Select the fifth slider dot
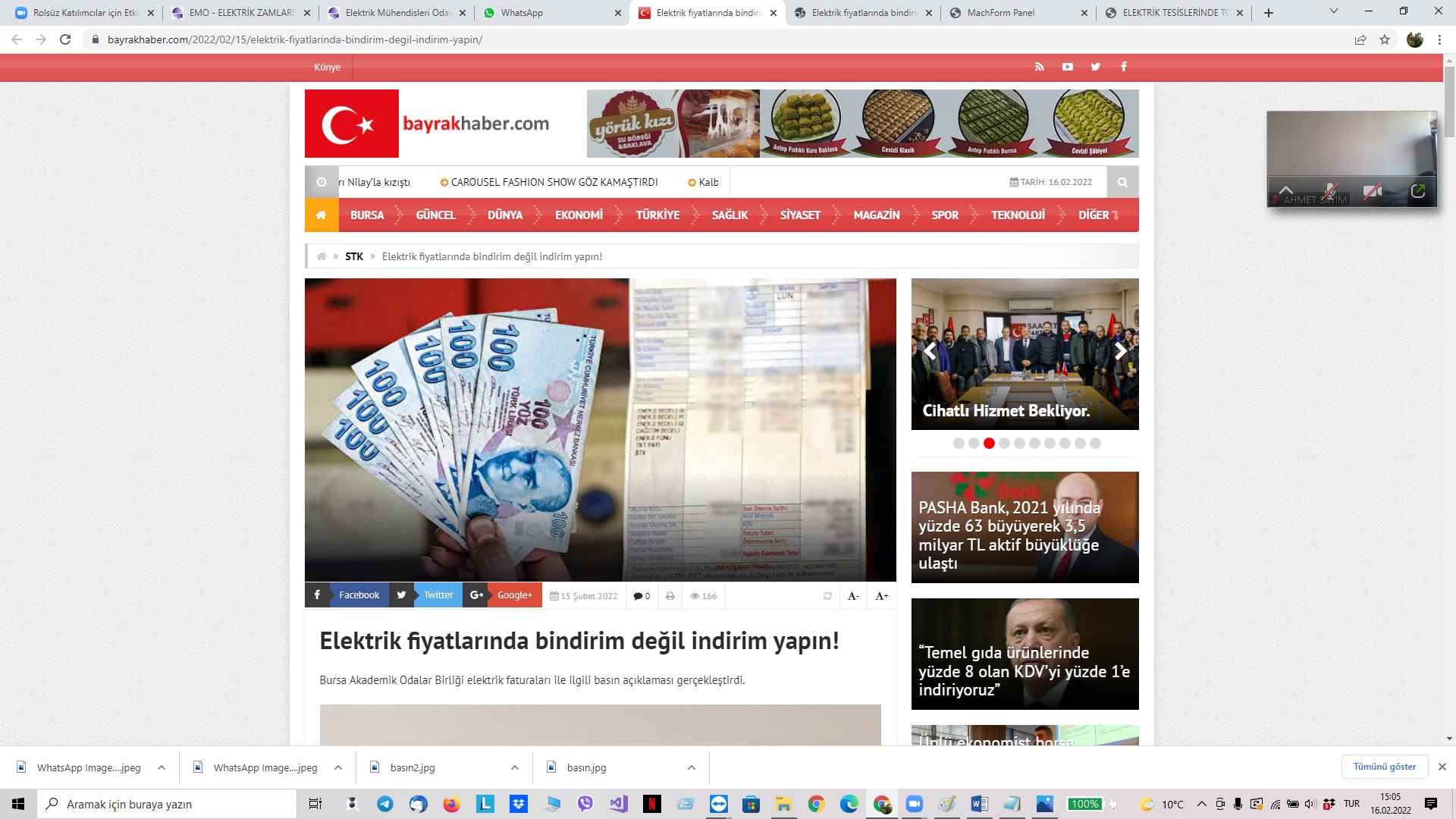This screenshot has width=1456, height=819. (1019, 444)
